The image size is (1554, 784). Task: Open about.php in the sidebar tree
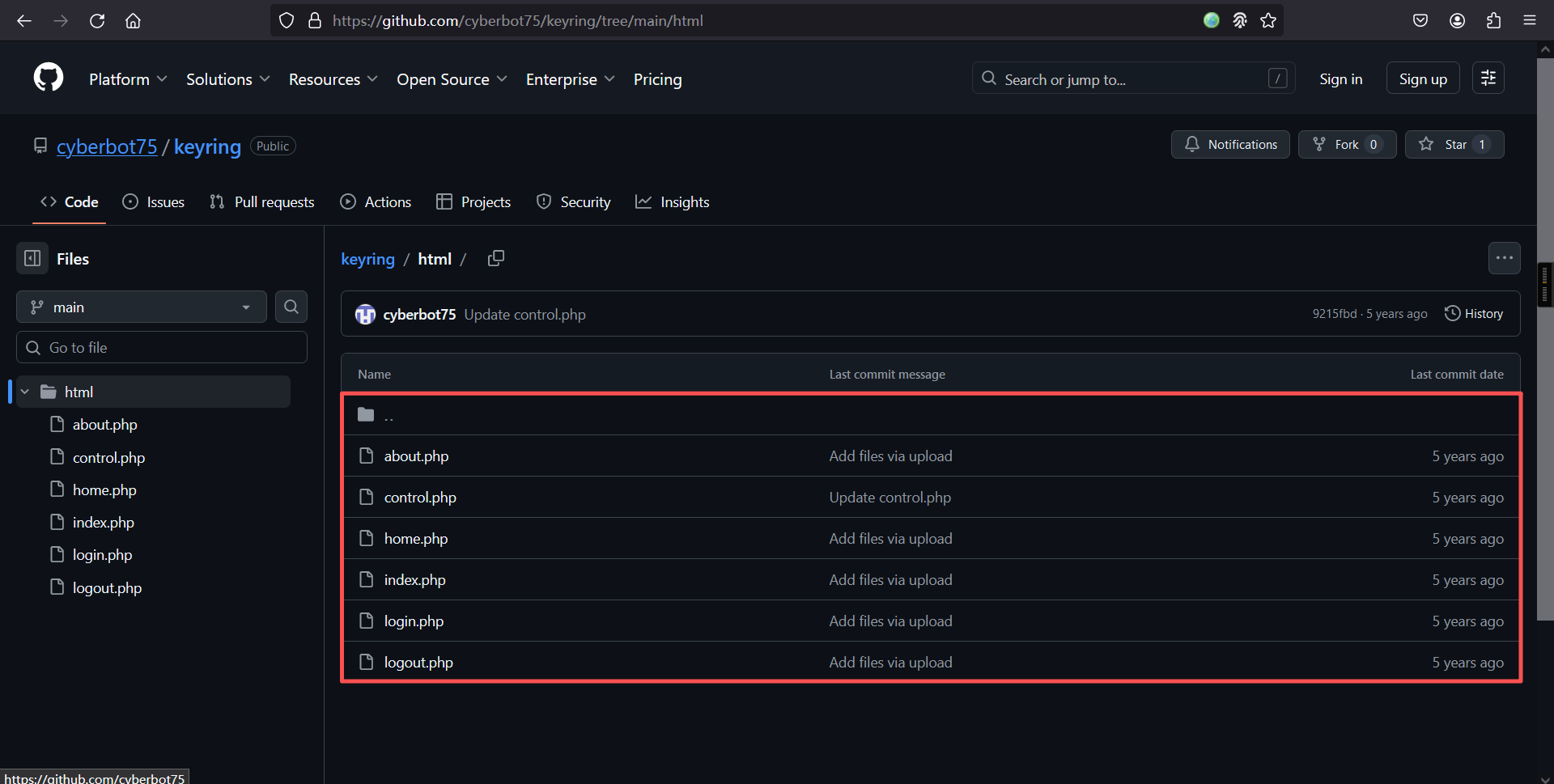pos(105,425)
